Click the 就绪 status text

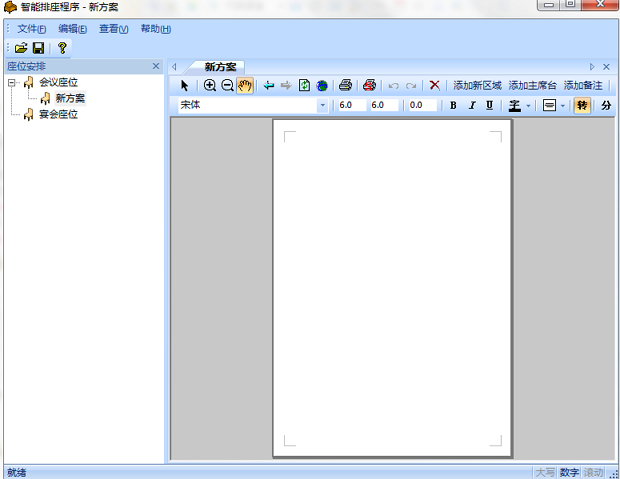coord(17,473)
